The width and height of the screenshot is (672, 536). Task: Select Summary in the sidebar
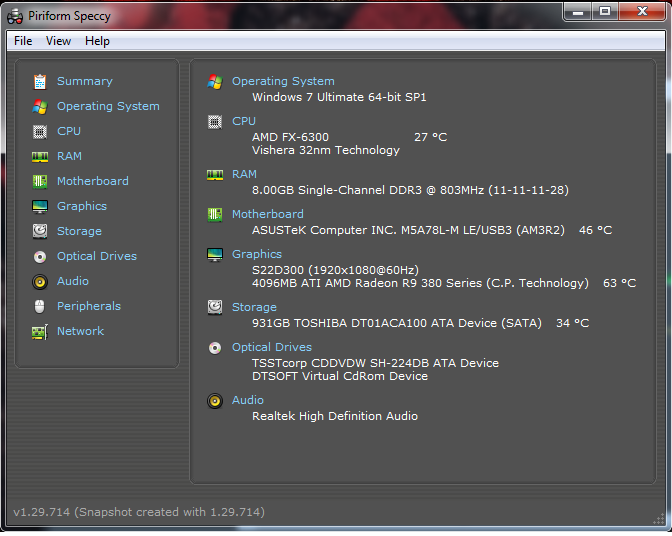(x=85, y=81)
